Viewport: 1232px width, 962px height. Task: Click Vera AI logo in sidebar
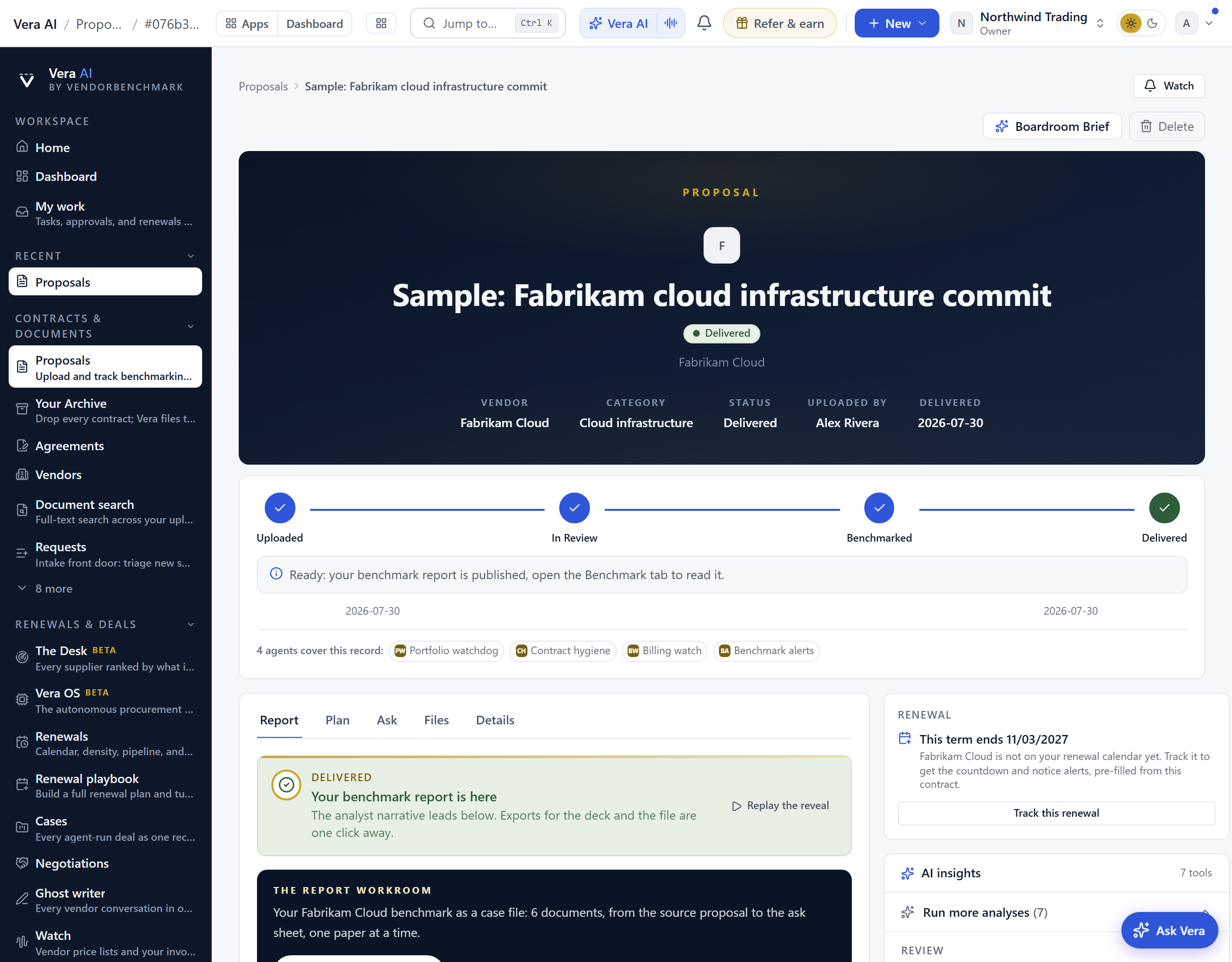pyautogui.click(x=26, y=79)
